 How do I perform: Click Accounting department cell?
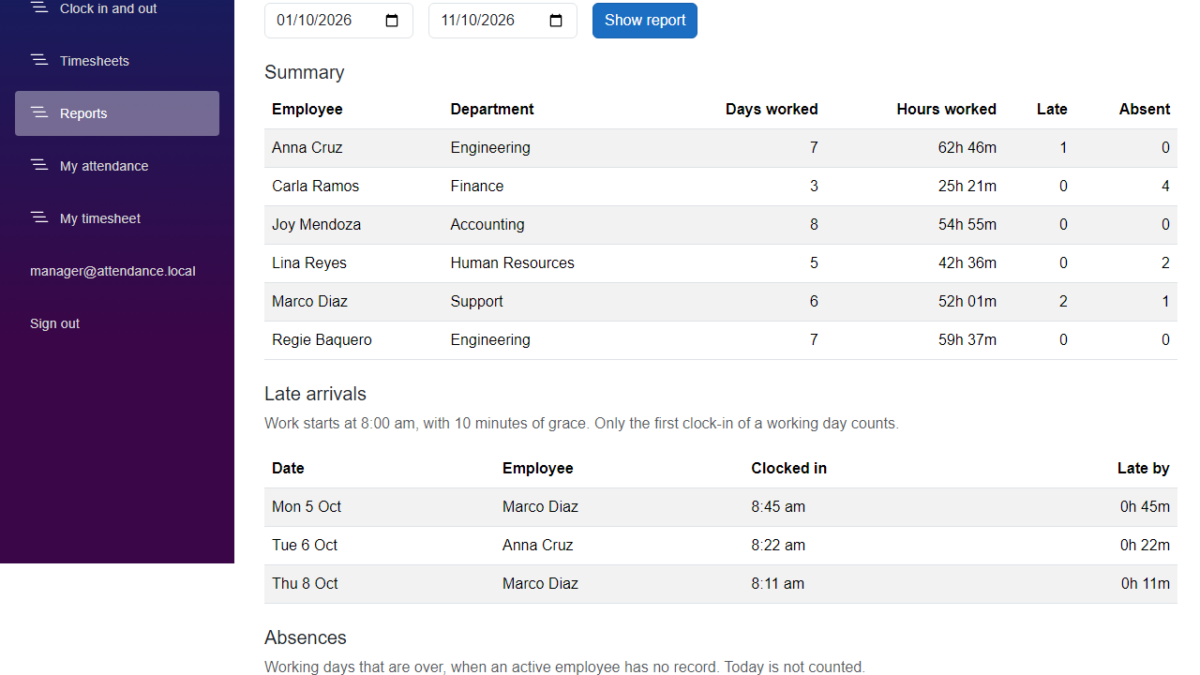[487, 225]
